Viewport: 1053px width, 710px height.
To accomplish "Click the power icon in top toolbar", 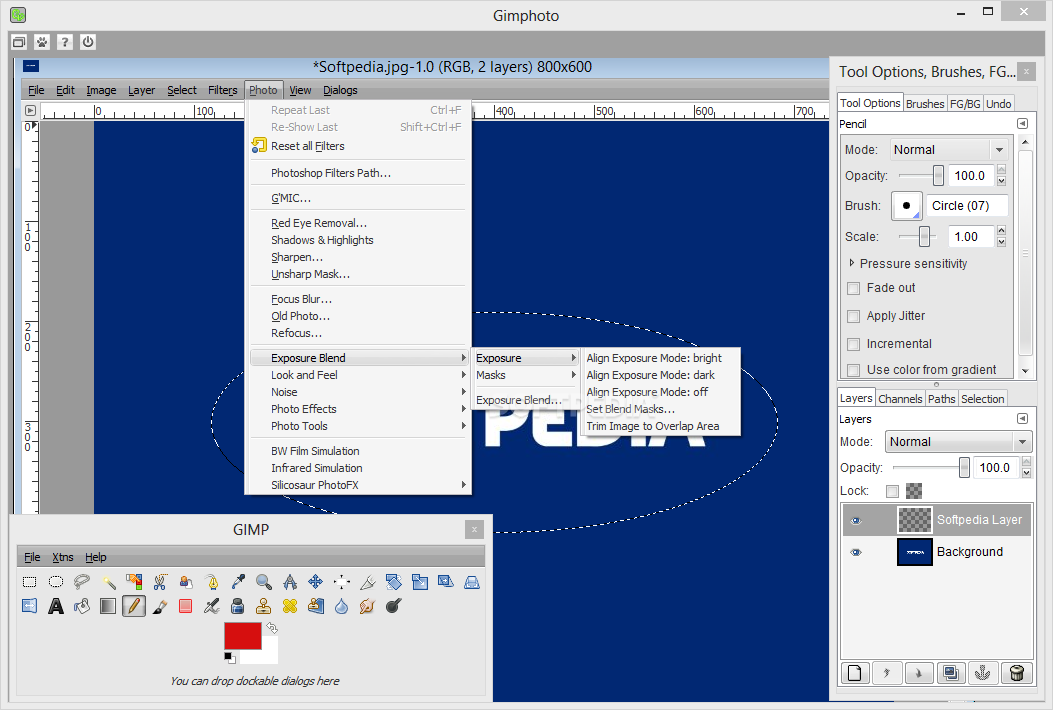I will coord(88,42).
